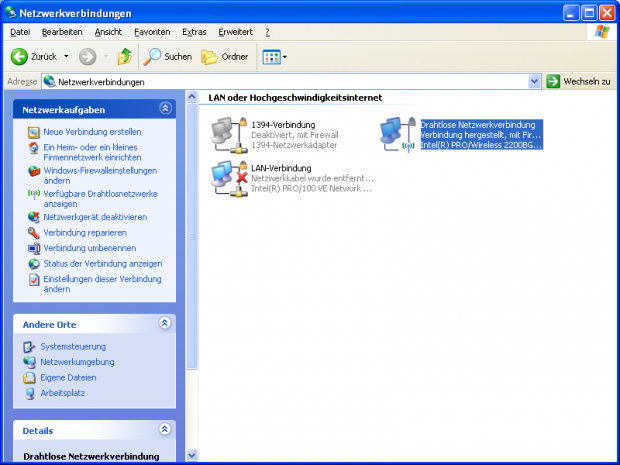The image size is (620, 465).
Task: Click the Netzwerkgerät deaktivieren icon
Action: (34, 217)
